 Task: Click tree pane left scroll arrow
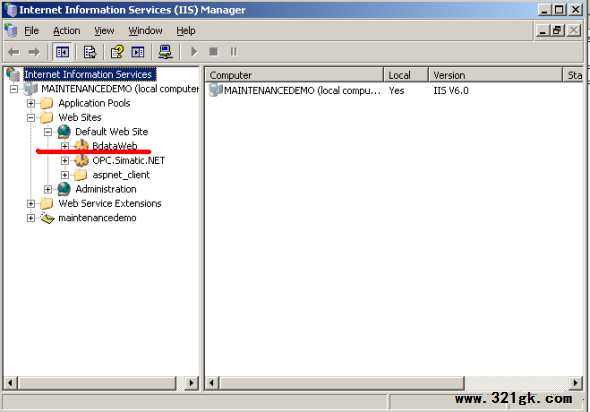10,383
